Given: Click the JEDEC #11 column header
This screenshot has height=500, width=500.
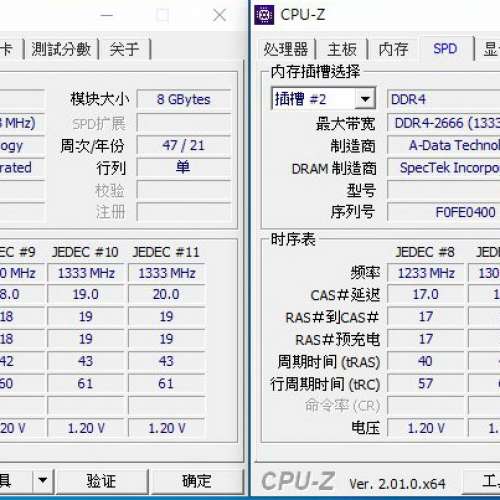Looking at the screenshot, I should [x=166, y=252].
